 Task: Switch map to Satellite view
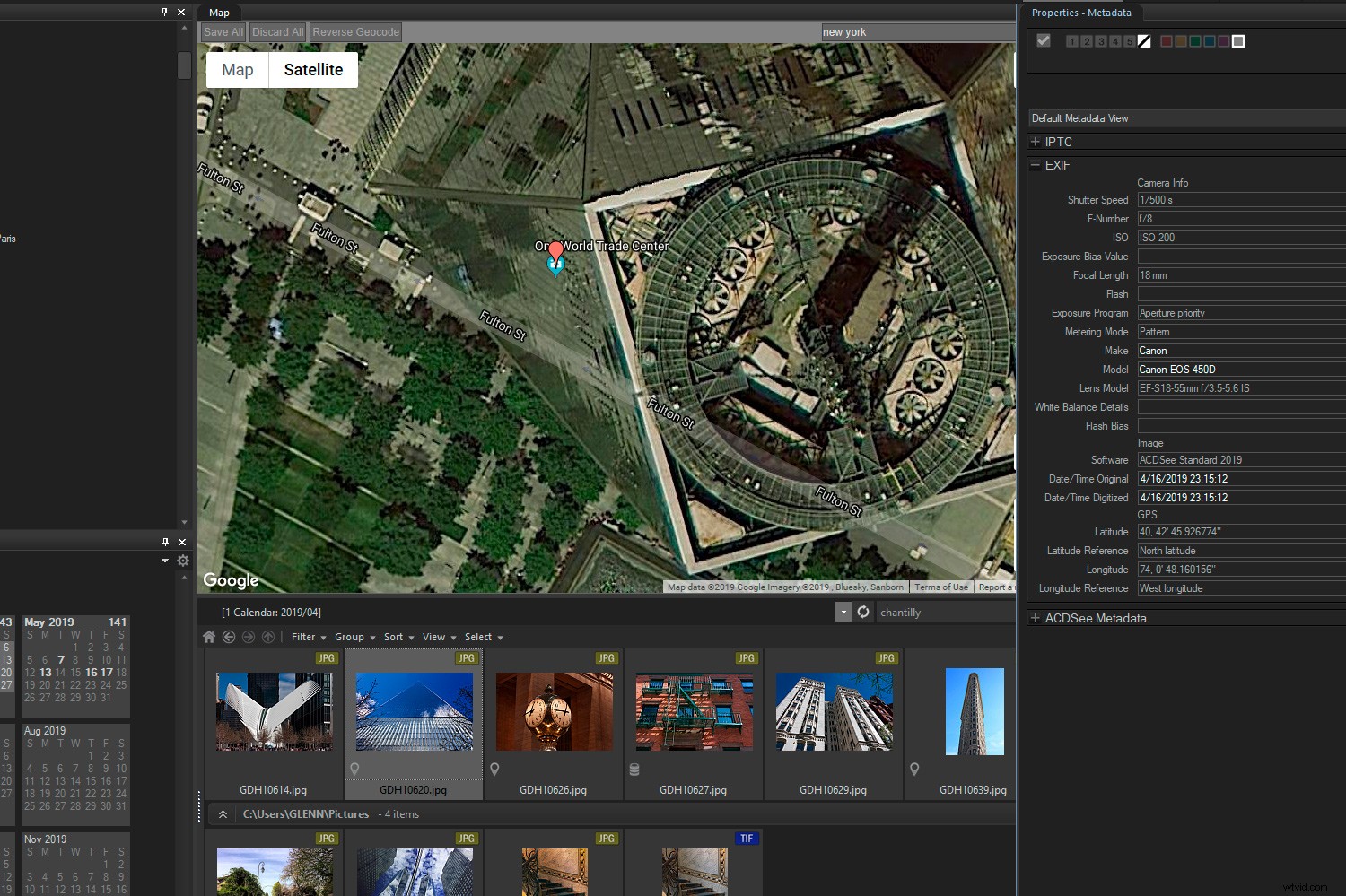(x=313, y=70)
